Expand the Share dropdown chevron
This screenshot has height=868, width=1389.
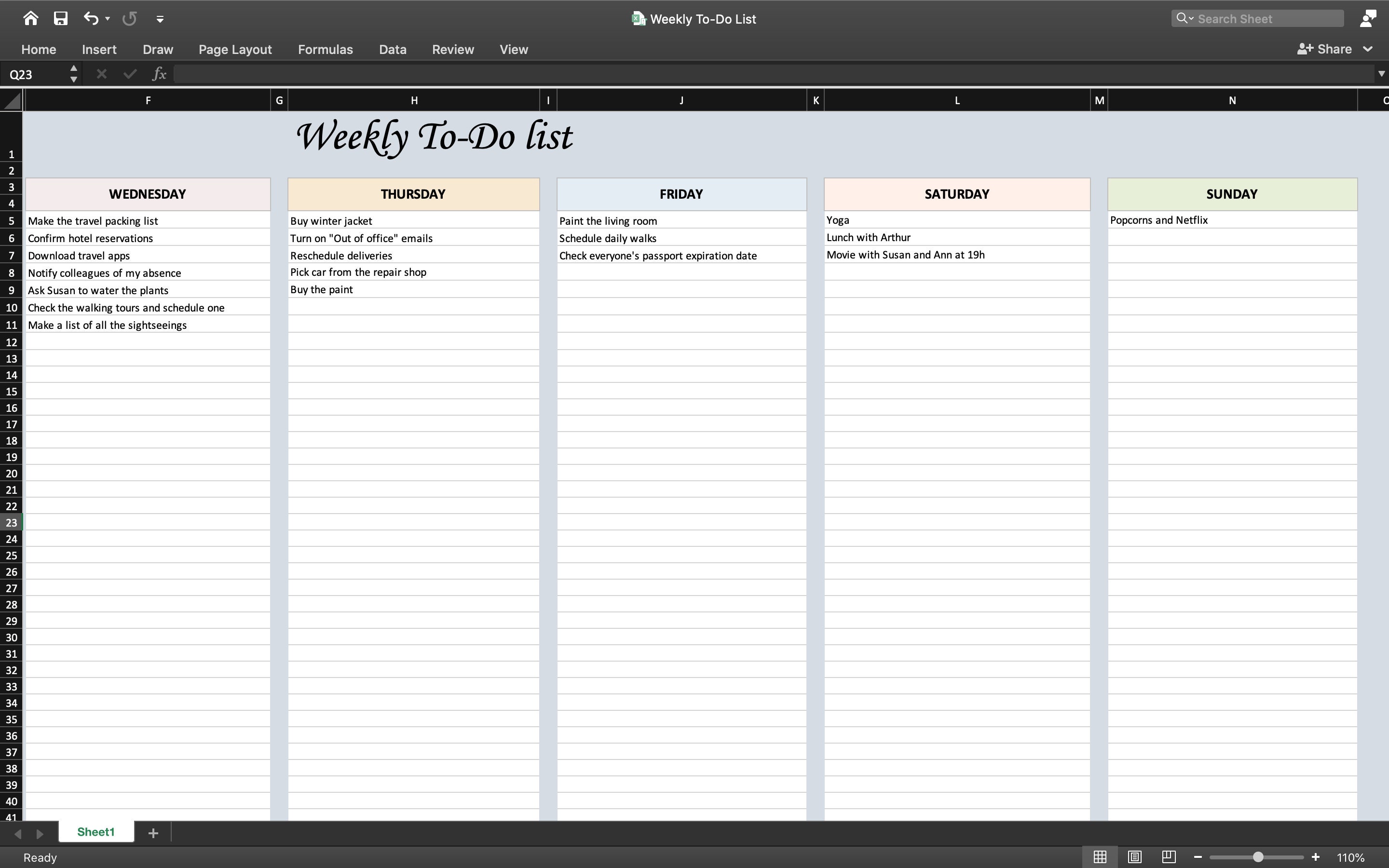click(1368, 49)
